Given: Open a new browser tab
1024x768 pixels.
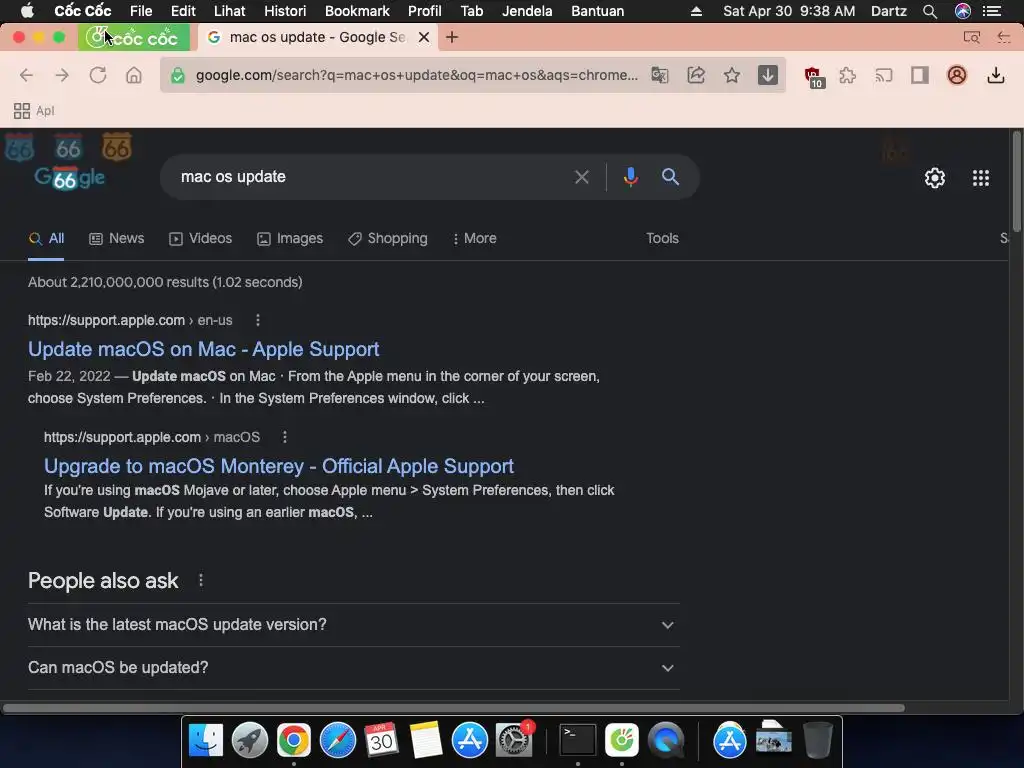Looking at the screenshot, I should [x=452, y=37].
